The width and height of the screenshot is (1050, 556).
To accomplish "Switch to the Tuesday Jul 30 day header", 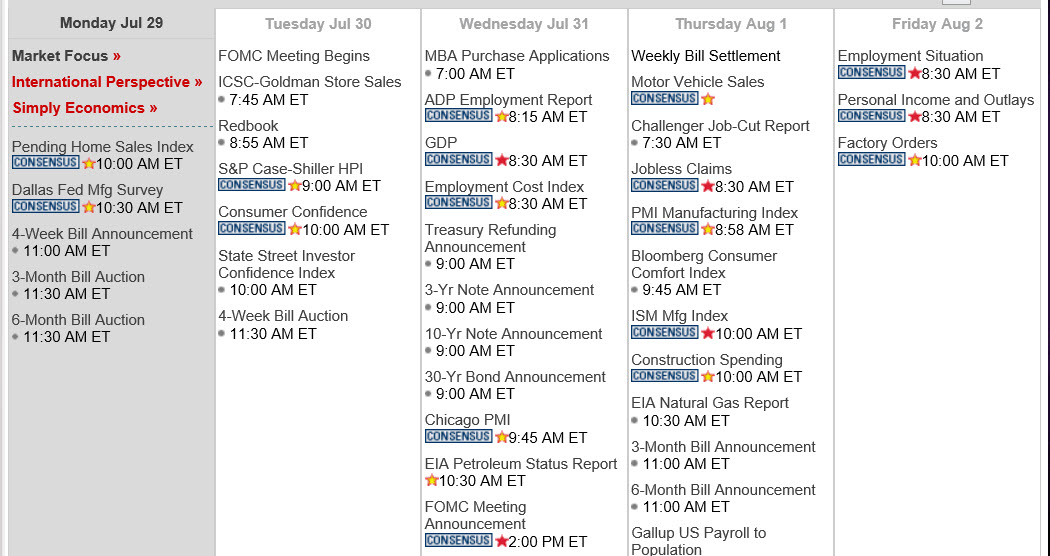I will (x=318, y=24).
